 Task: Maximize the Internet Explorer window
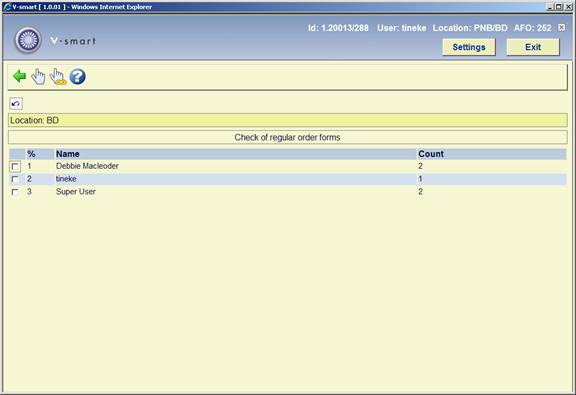[558, 7]
